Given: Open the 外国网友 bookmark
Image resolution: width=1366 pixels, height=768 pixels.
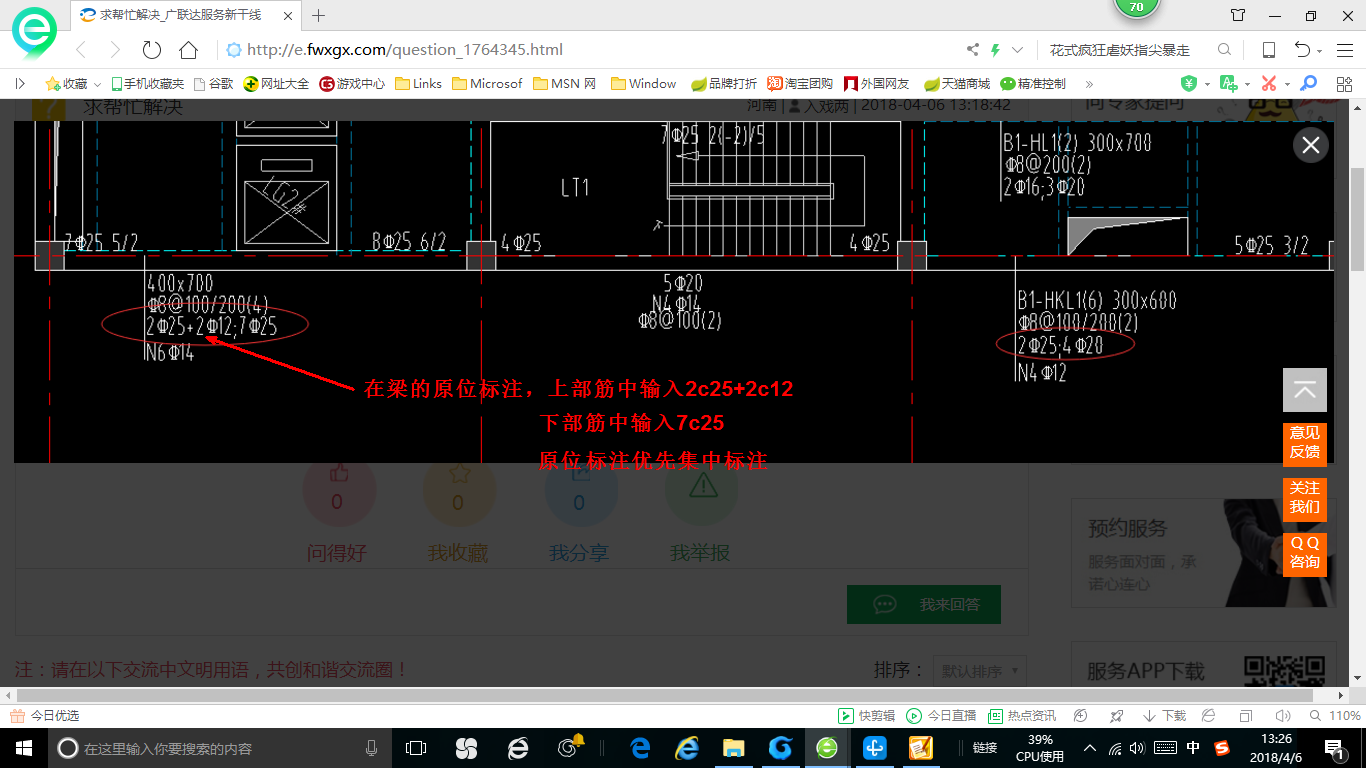Looking at the screenshot, I should (877, 84).
